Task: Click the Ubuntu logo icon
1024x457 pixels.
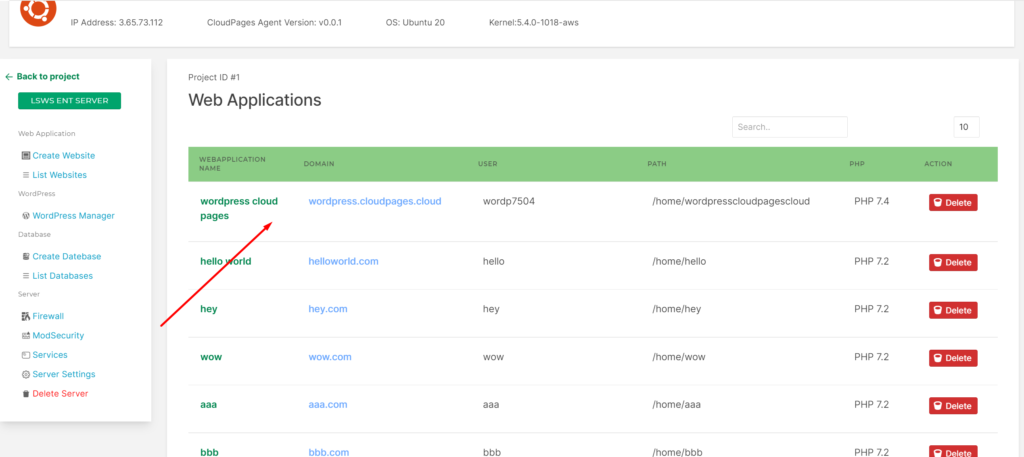Action: (x=38, y=12)
